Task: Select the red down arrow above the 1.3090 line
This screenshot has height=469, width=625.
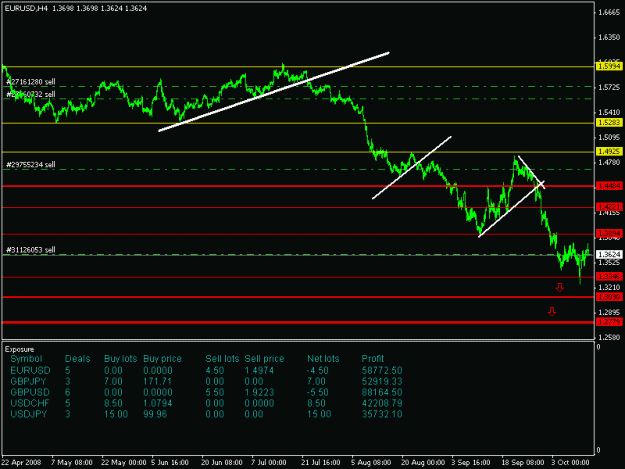Action: pos(560,287)
